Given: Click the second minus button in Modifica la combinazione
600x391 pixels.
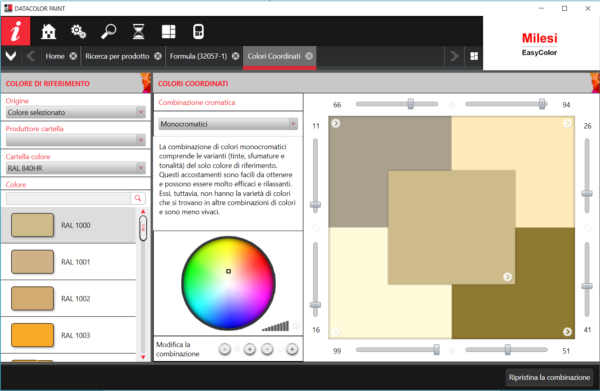Looking at the screenshot, I should pos(267,349).
